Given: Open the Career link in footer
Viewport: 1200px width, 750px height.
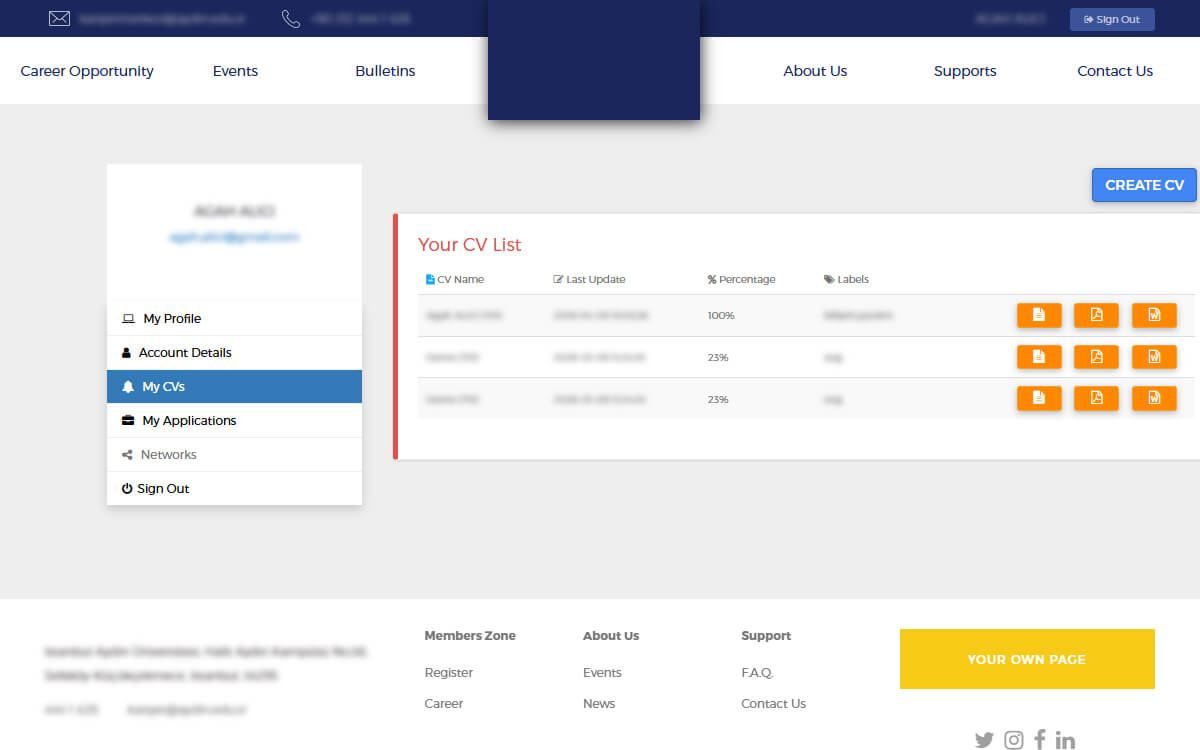Looking at the screenshot, I should pyautogui.click(x=444, y=704).
